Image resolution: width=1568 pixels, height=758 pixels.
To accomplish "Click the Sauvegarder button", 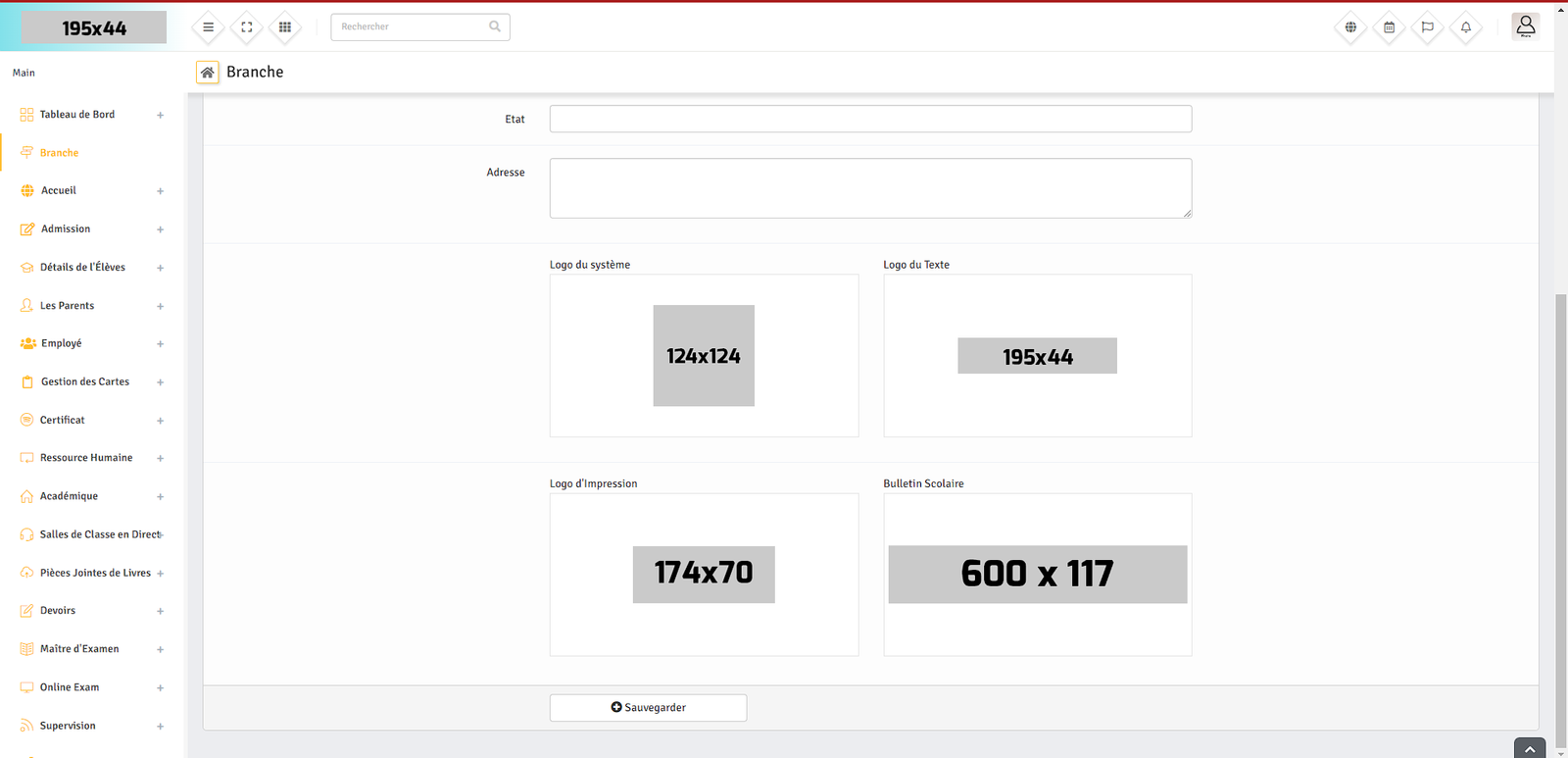I will 648,708.
